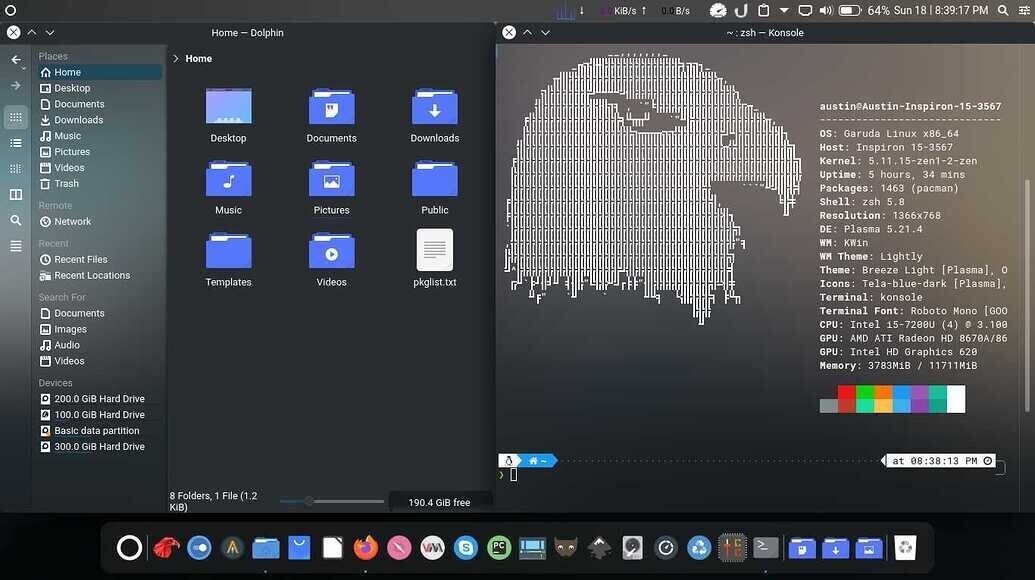The height and width of the screenshot is (580, 1035).
Task: Open the clipboard widget in top panel
Action: tap(763, 11)
